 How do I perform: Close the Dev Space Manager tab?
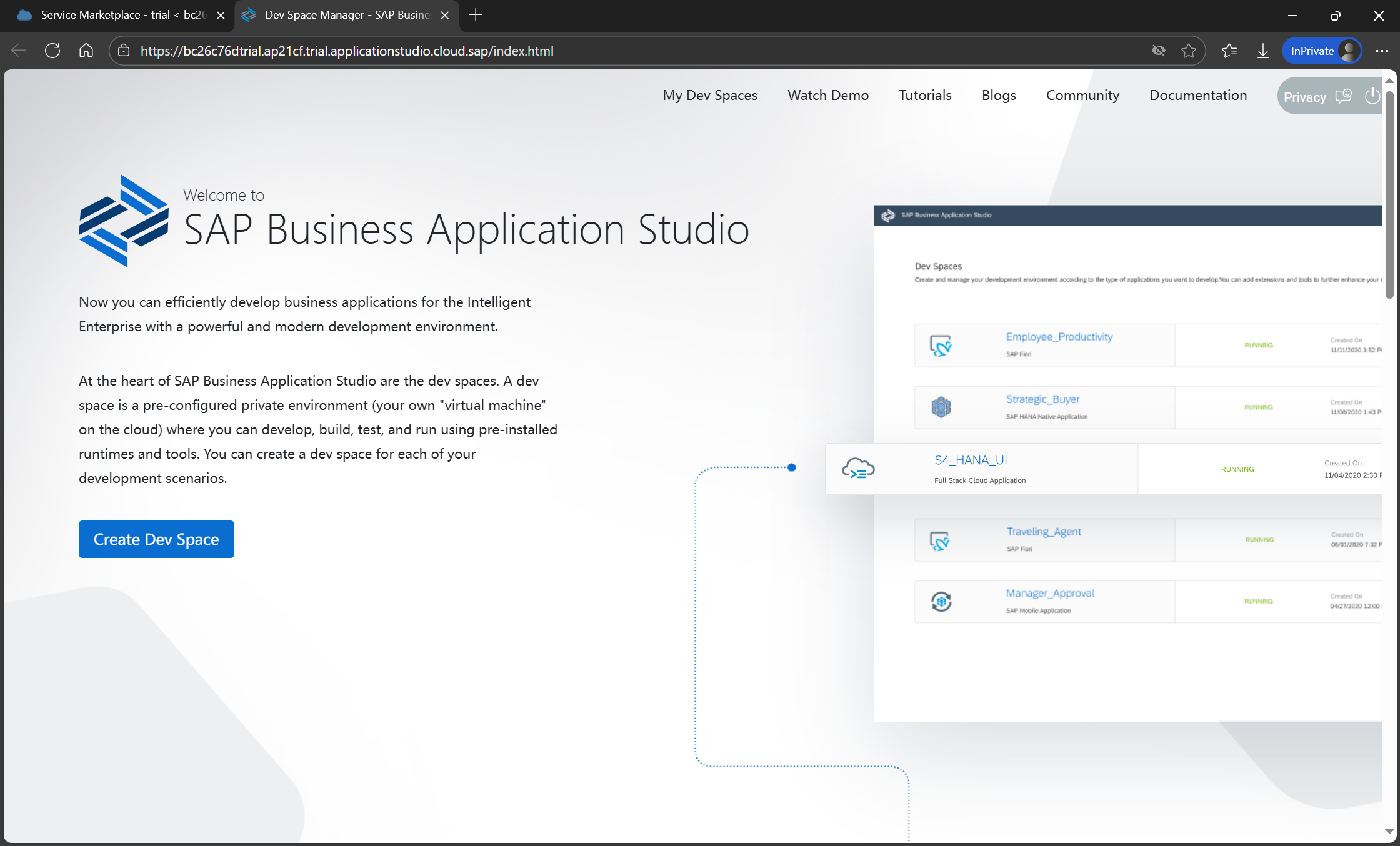pyautogui.click(x=444, y=15)
